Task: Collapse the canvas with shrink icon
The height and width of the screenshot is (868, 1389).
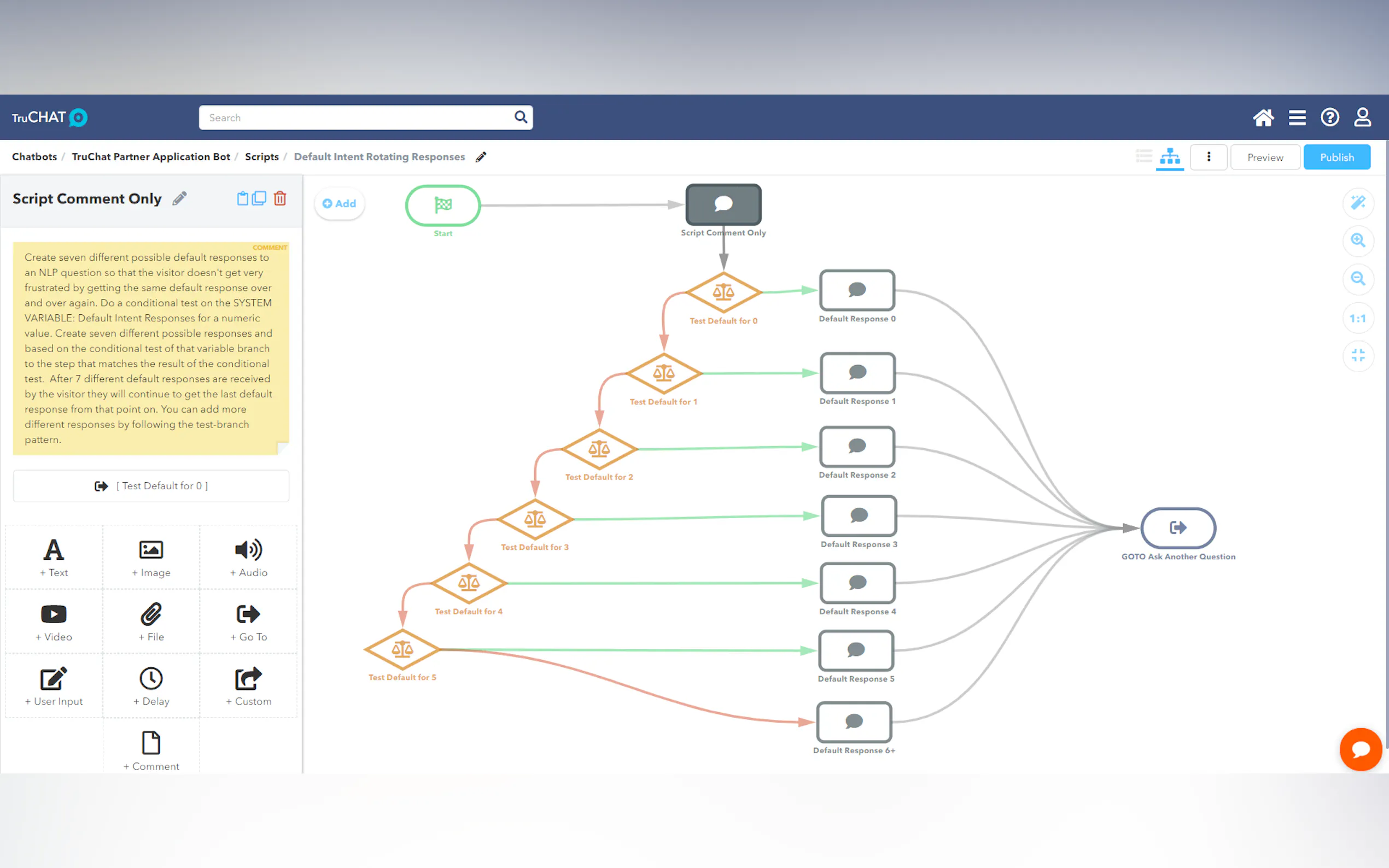Action: (1357, 356)
